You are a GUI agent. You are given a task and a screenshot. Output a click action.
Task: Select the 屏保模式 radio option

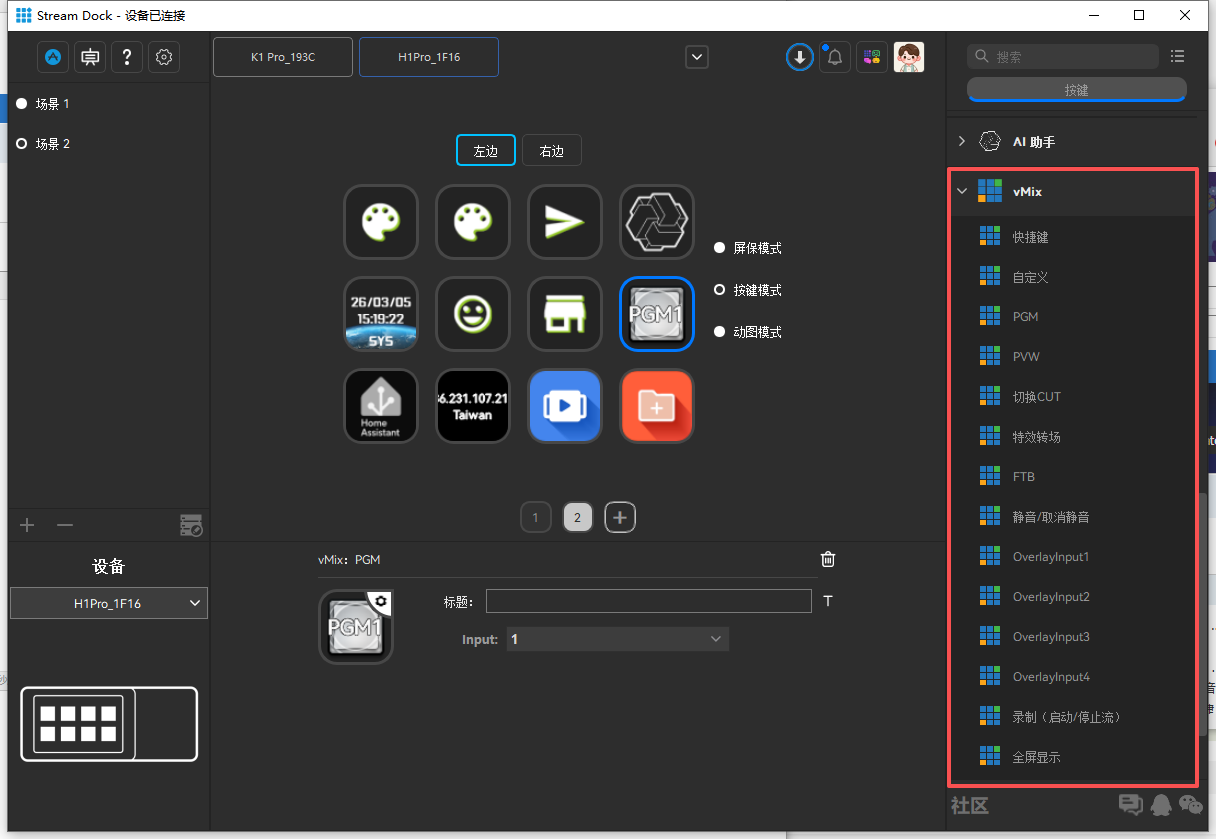point(719,248)
